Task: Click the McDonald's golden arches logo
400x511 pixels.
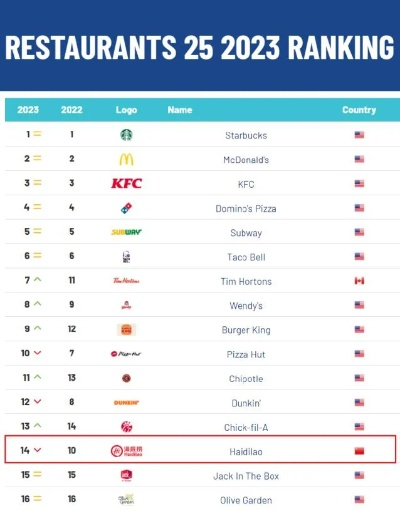Action: click(126, 160)
